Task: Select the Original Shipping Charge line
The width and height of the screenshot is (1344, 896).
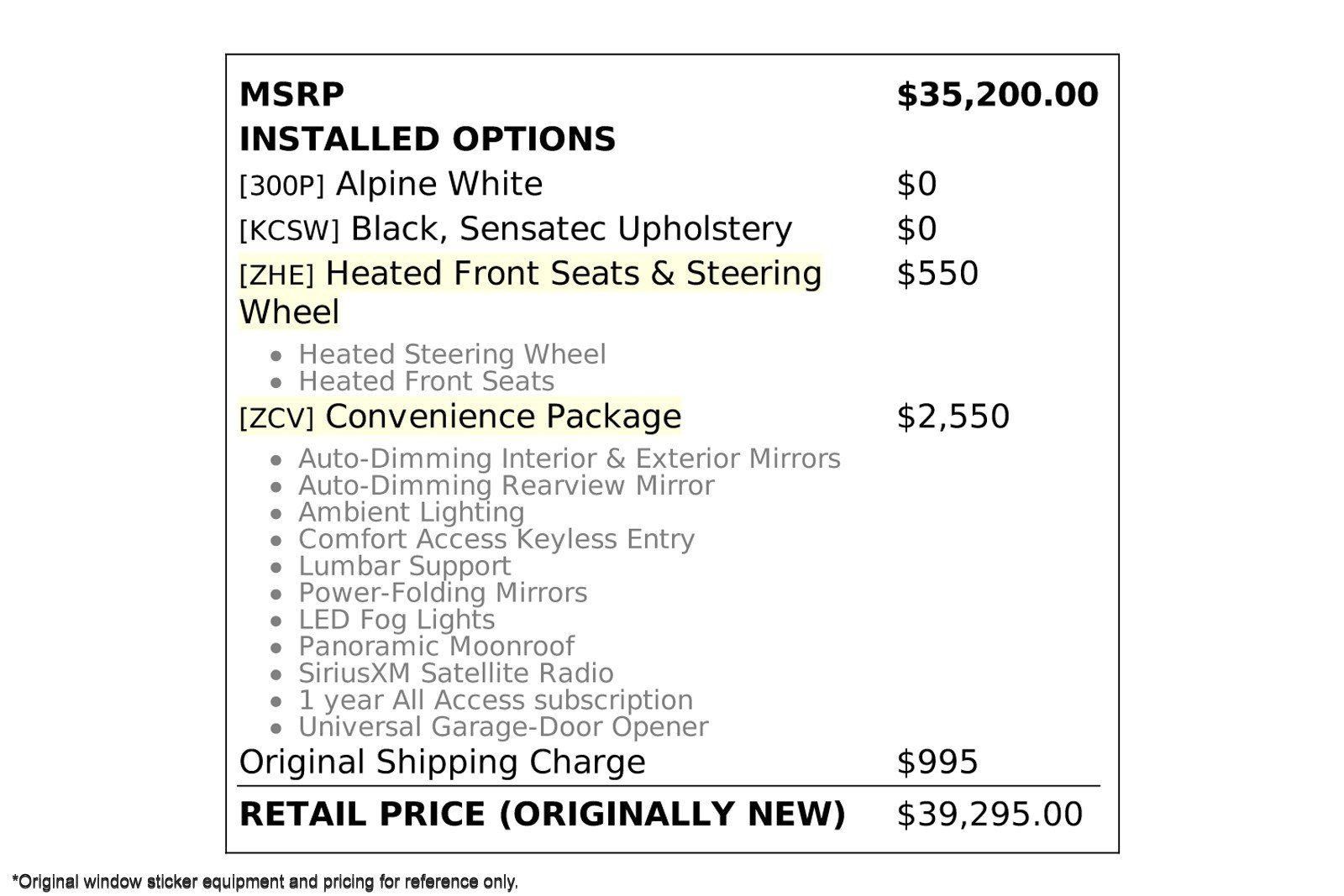Action: click(442, 762)
